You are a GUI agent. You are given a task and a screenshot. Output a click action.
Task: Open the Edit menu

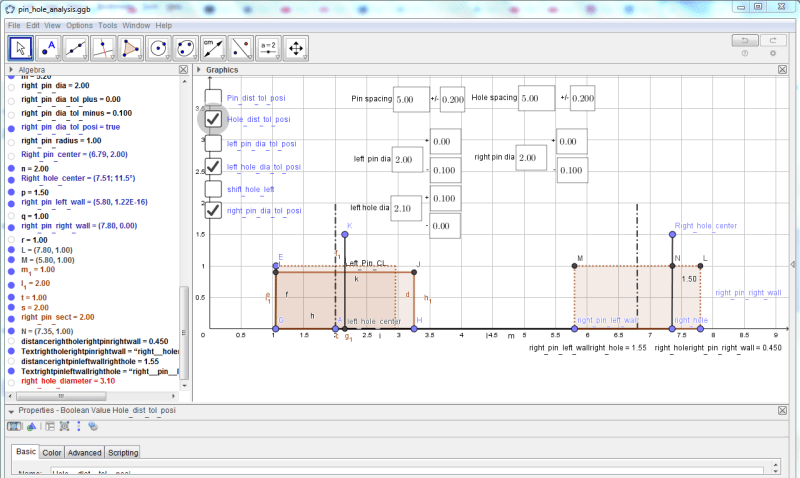[33, 26]
